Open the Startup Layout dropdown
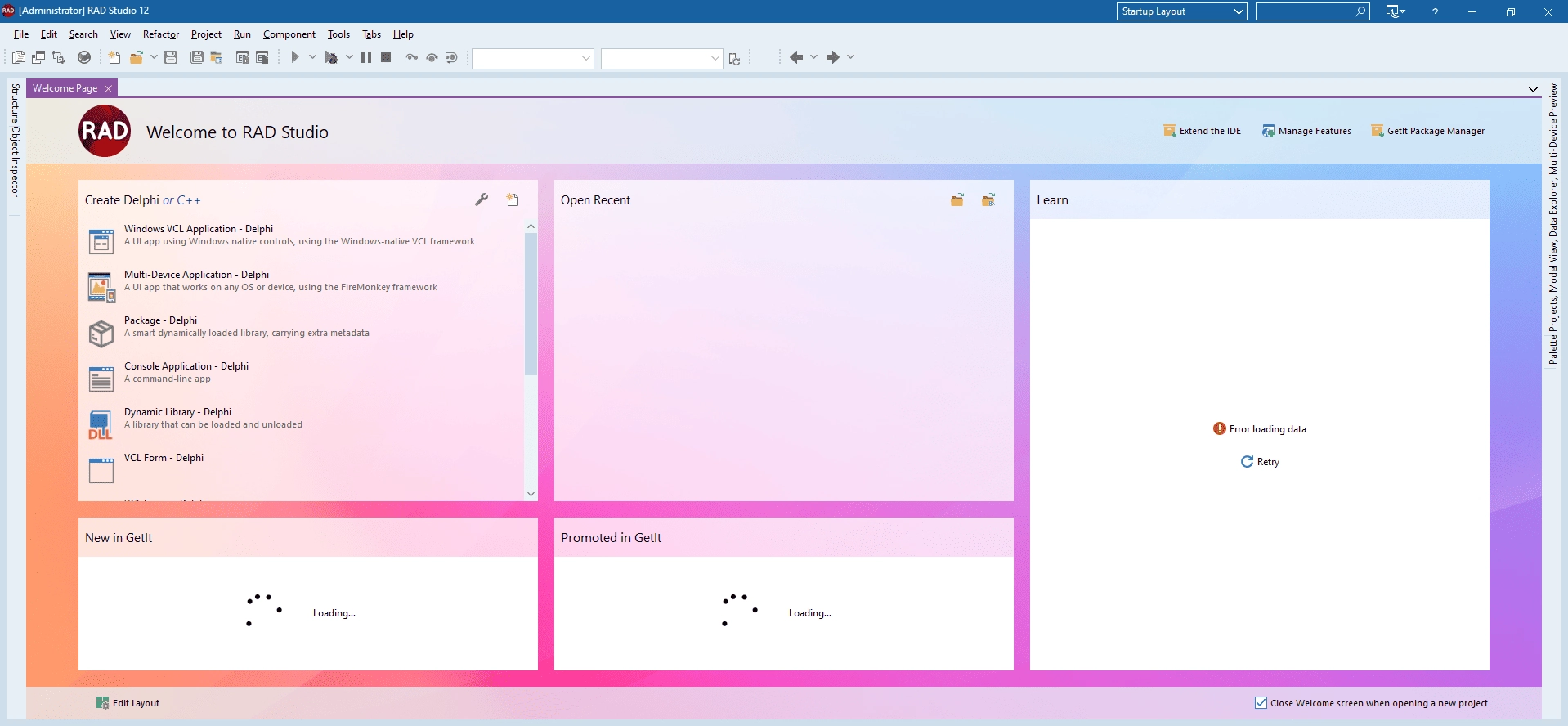 point(1181,11)
